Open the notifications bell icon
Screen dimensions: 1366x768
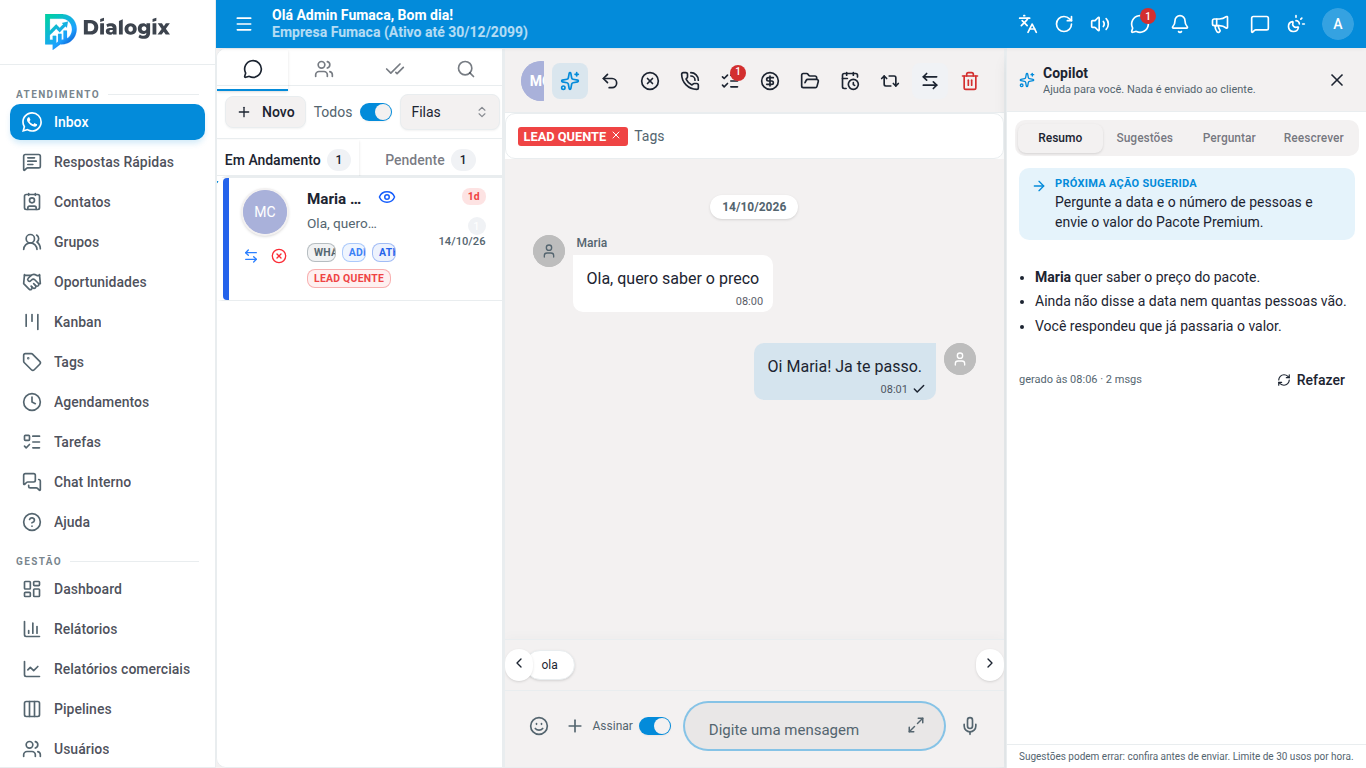point(1180,24)
